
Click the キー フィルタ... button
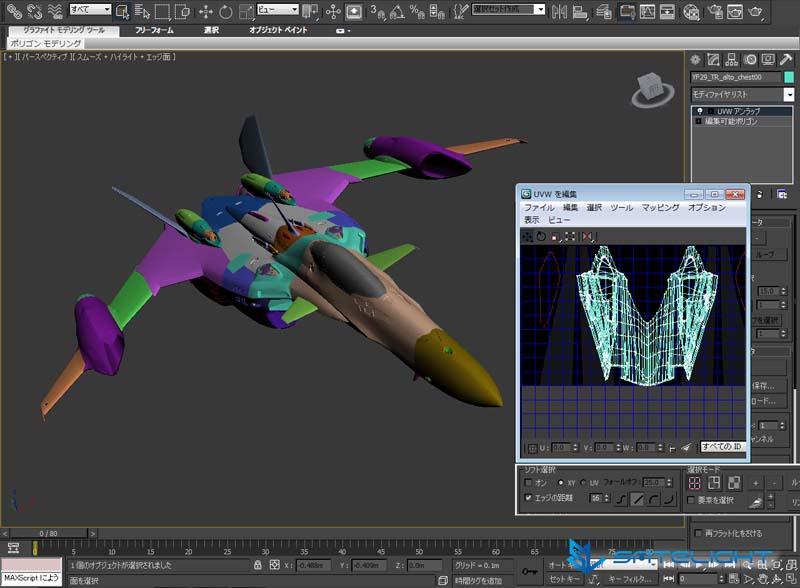630,579
